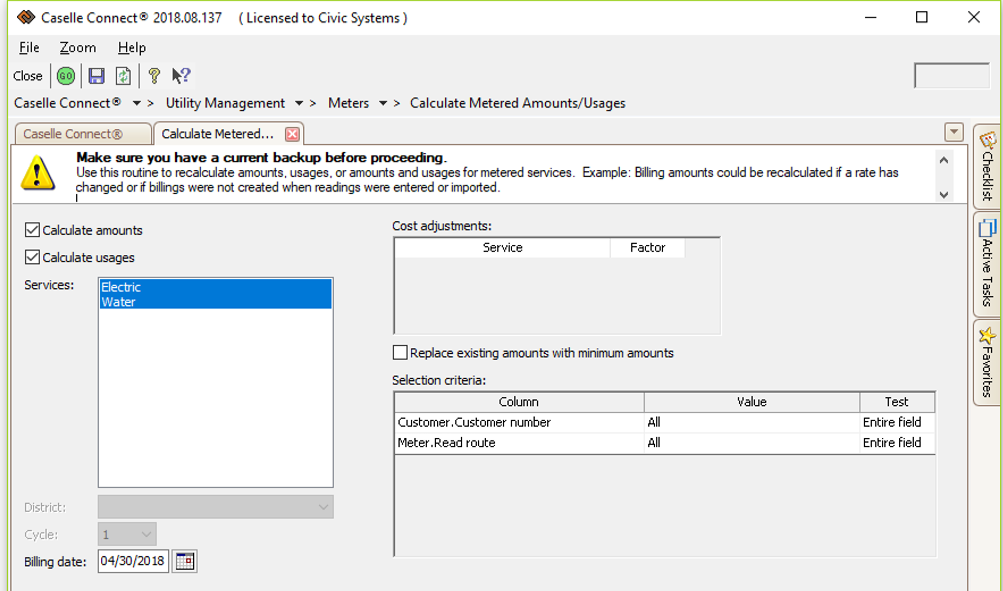
Task: Click the search box on the toolbar
Action: coord(951,75)
